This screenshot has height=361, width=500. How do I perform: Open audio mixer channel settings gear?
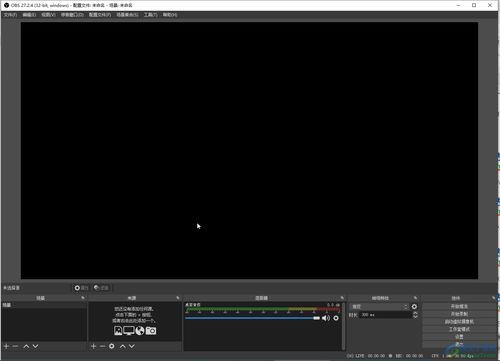pos(336,318)
